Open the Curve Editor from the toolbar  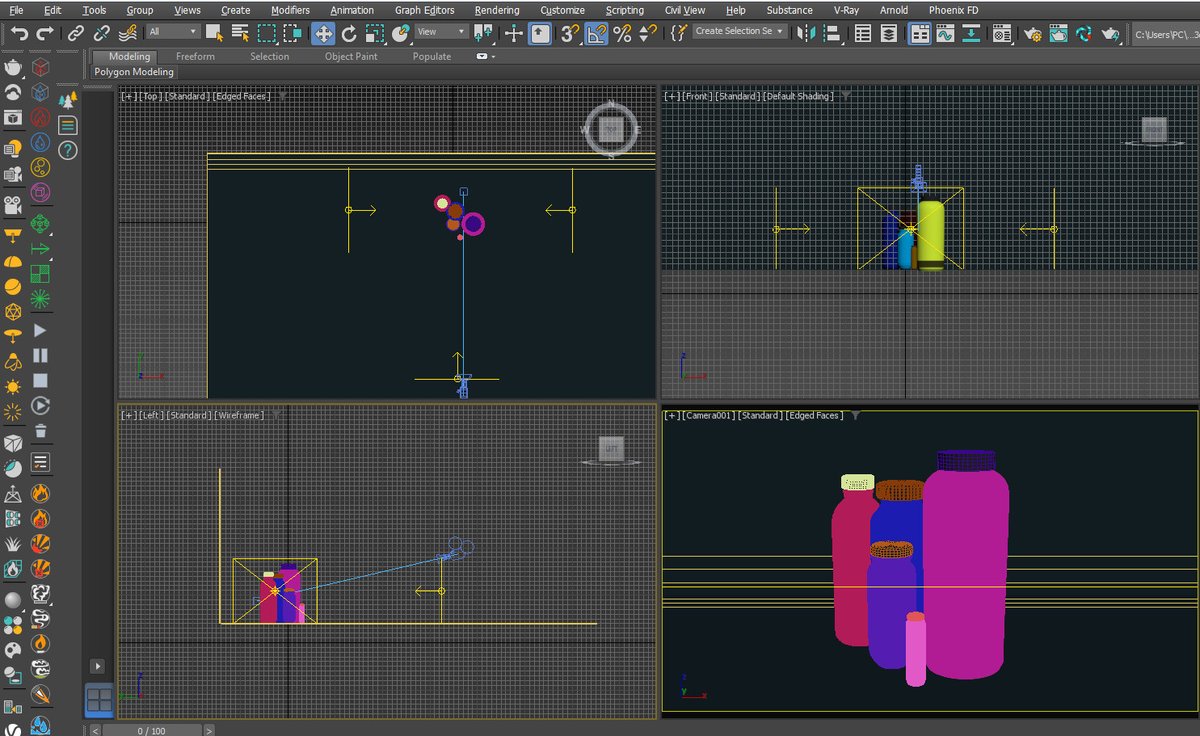(x=945, y=33)
